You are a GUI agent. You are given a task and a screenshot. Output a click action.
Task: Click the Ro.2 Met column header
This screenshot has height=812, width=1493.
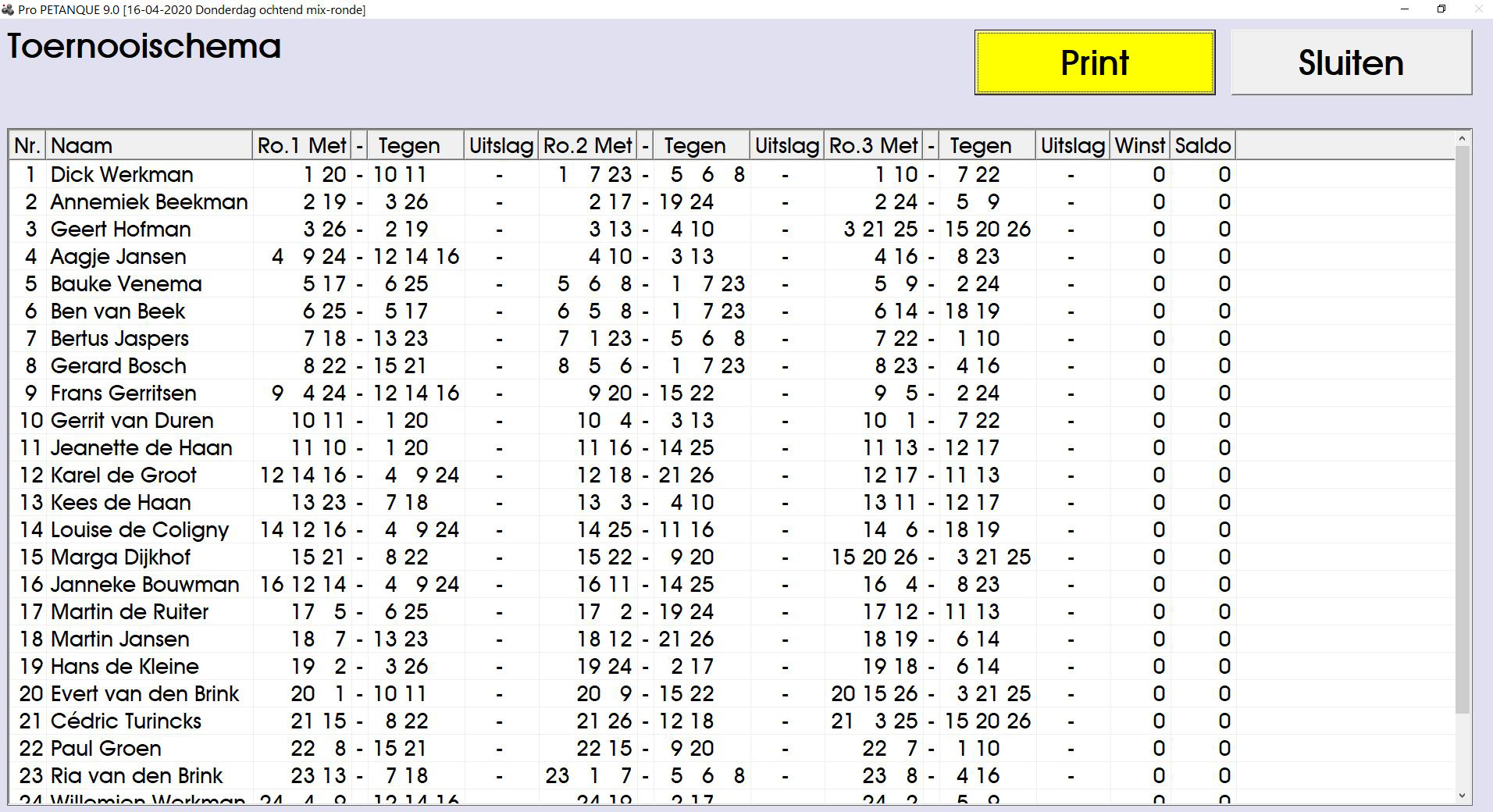587,145
